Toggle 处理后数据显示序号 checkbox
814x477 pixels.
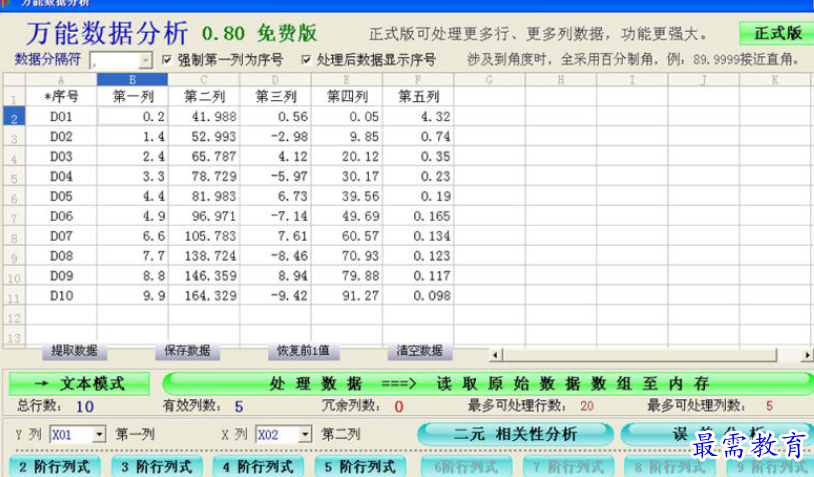(x=306, y=60)
